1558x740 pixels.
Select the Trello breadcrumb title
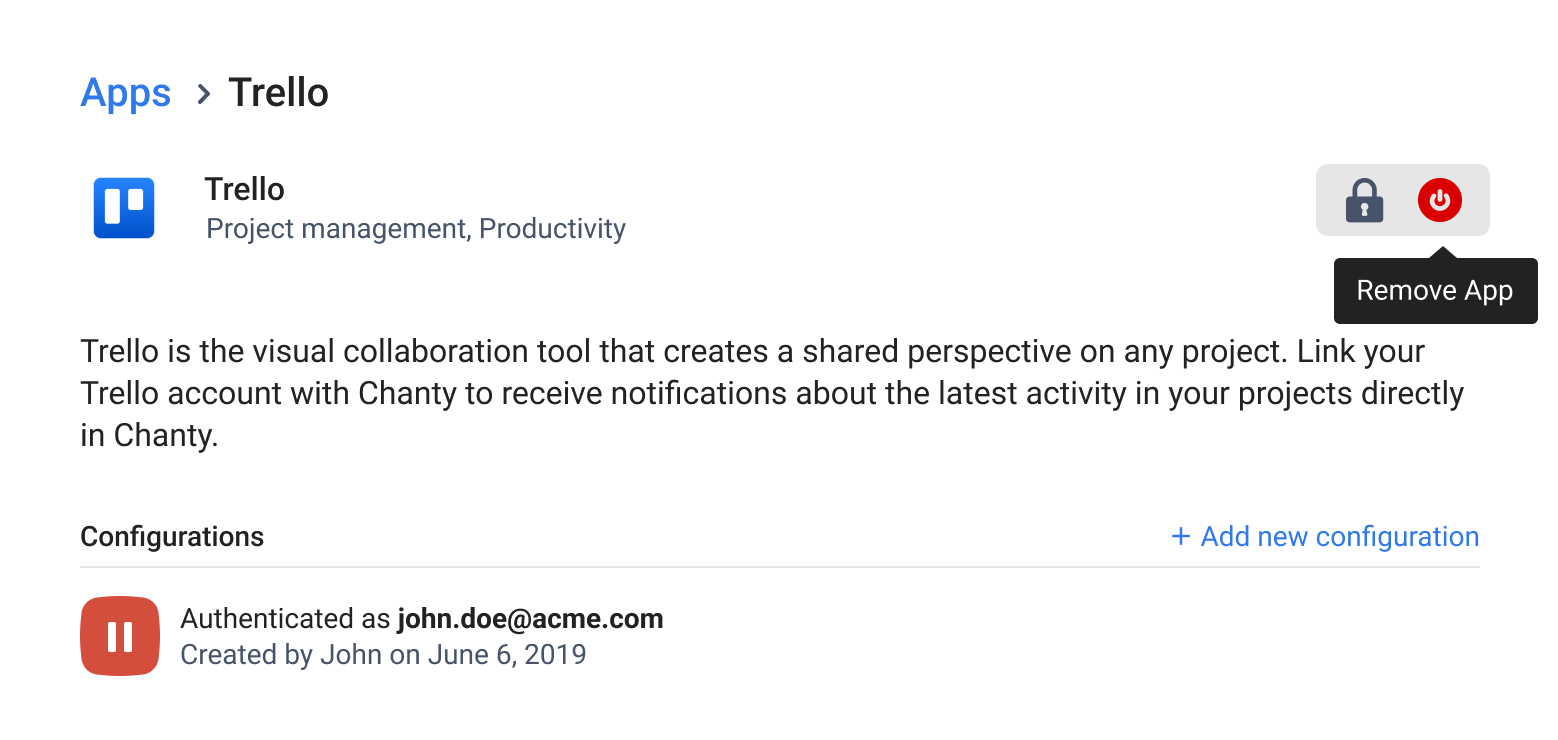pyautogui.click(x=279, y=93)
